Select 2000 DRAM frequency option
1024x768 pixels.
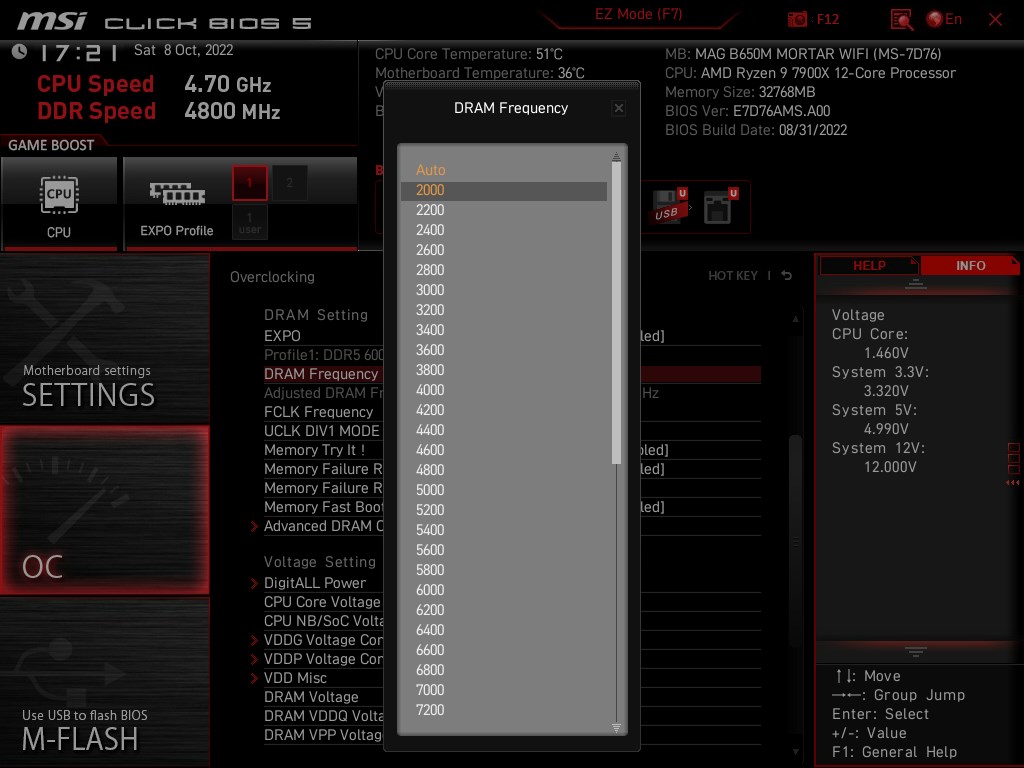pos(504,190)
